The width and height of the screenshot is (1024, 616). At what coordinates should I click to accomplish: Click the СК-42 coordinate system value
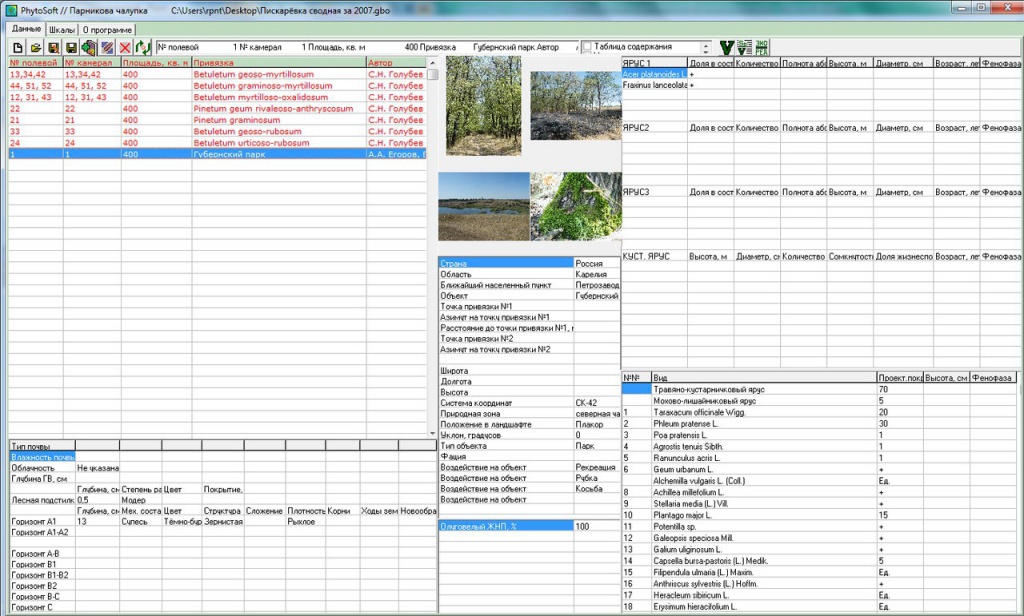(x=597, y=403)
